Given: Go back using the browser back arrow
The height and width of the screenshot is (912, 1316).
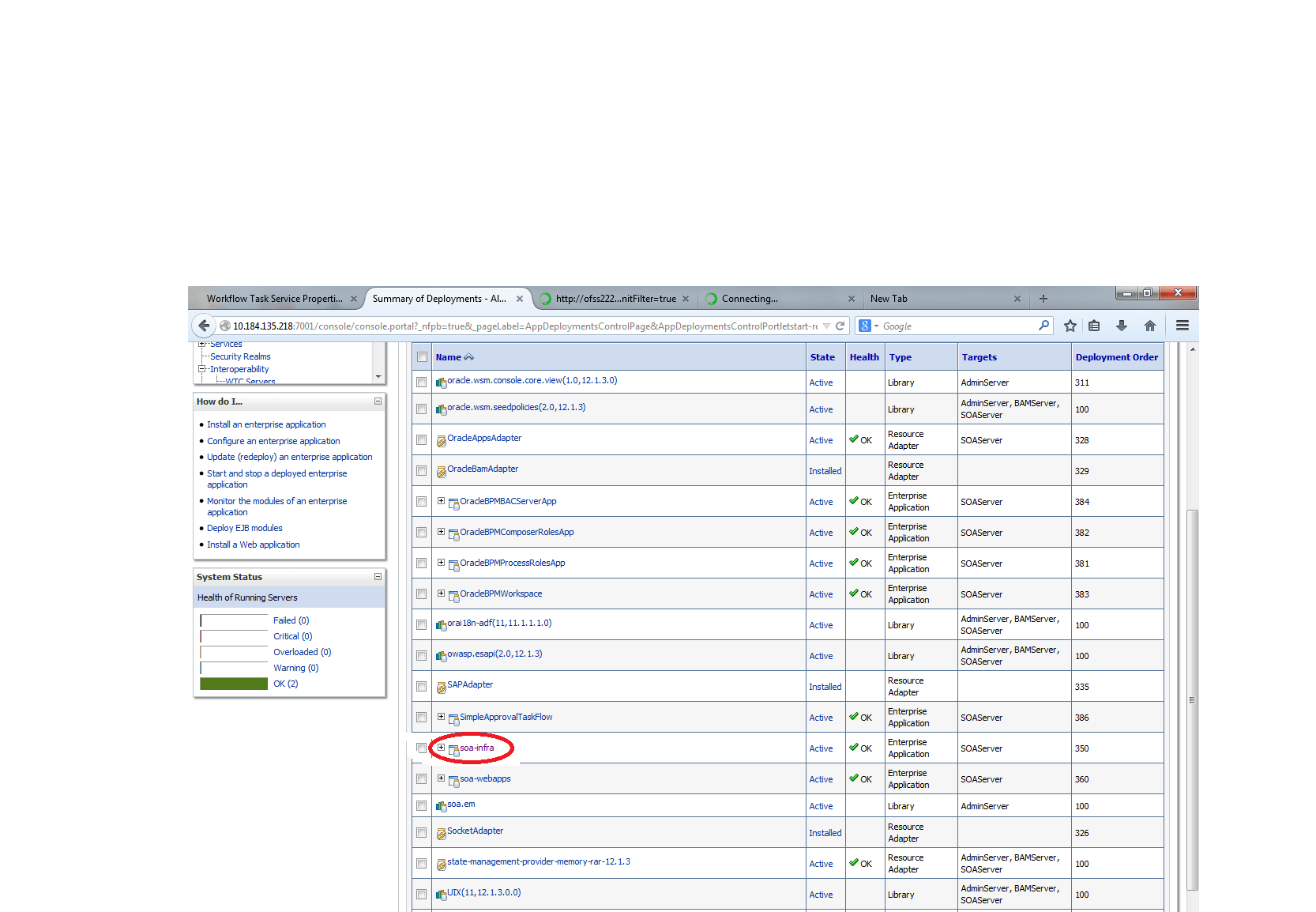Looking at the screenshot, I should coord(204,326).
